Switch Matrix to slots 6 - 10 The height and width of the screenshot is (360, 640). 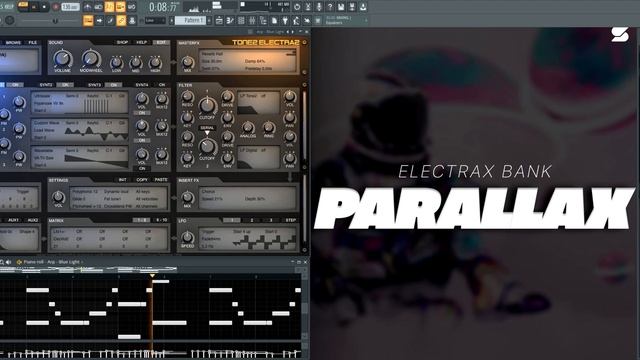click(161, 220)
